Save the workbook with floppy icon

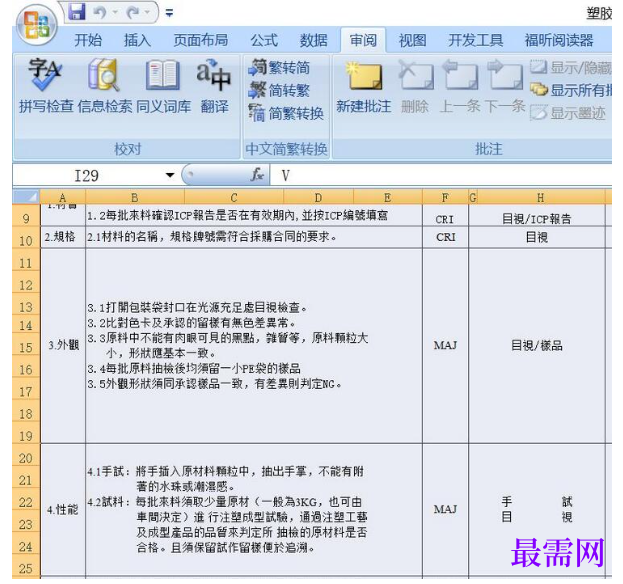(77, 12)
